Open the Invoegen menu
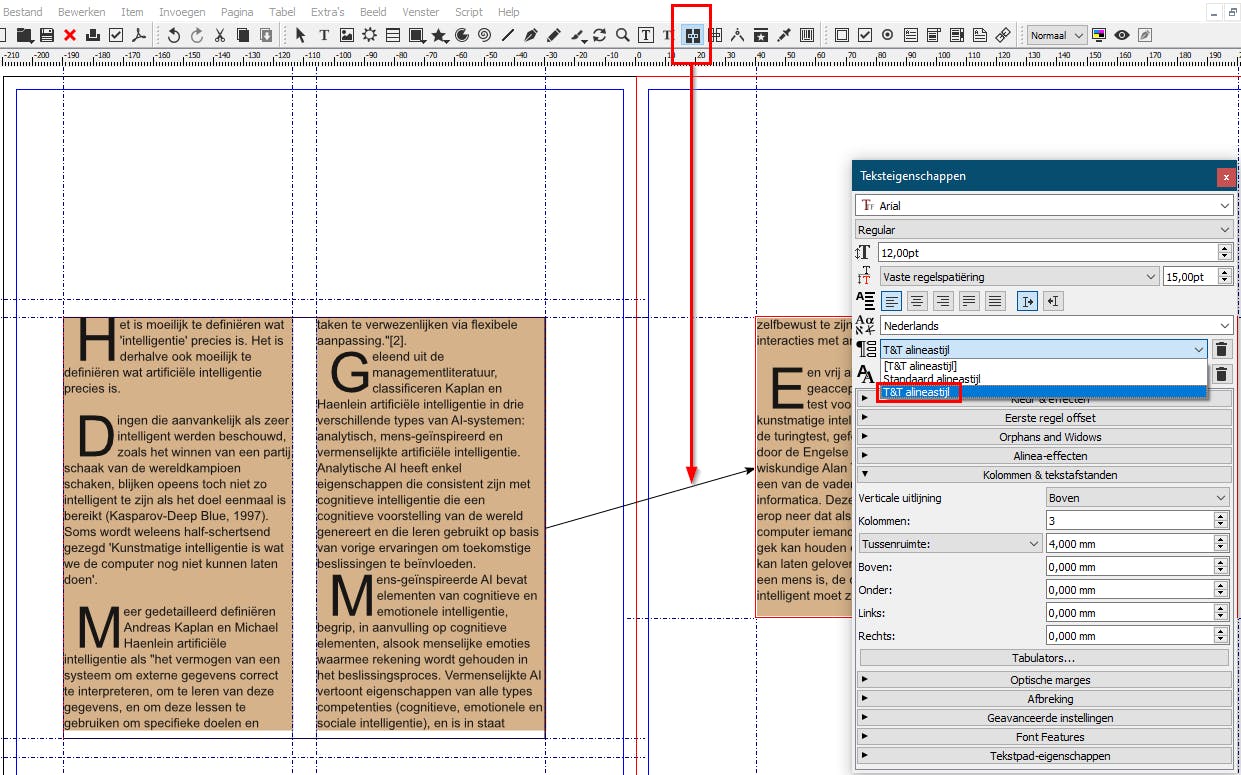The width and height of the screenshot is (1241, 775). [x=182, y=12]
